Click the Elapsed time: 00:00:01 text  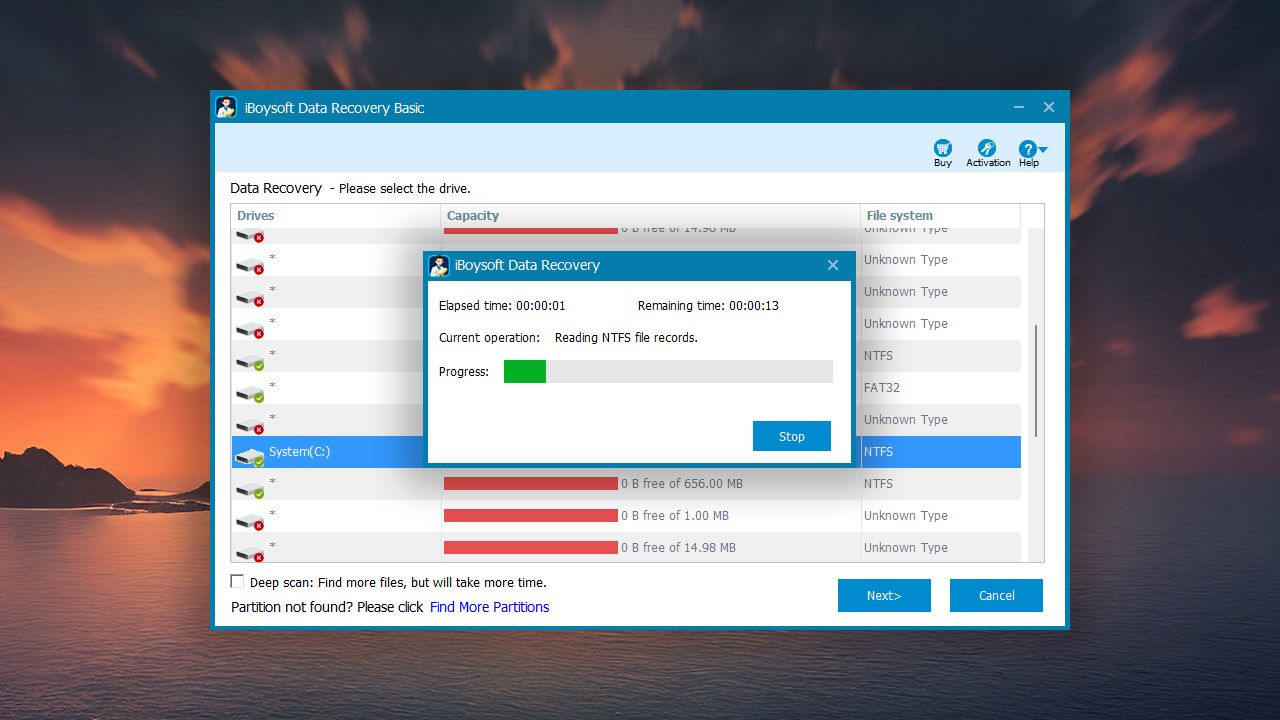point(502,306)
